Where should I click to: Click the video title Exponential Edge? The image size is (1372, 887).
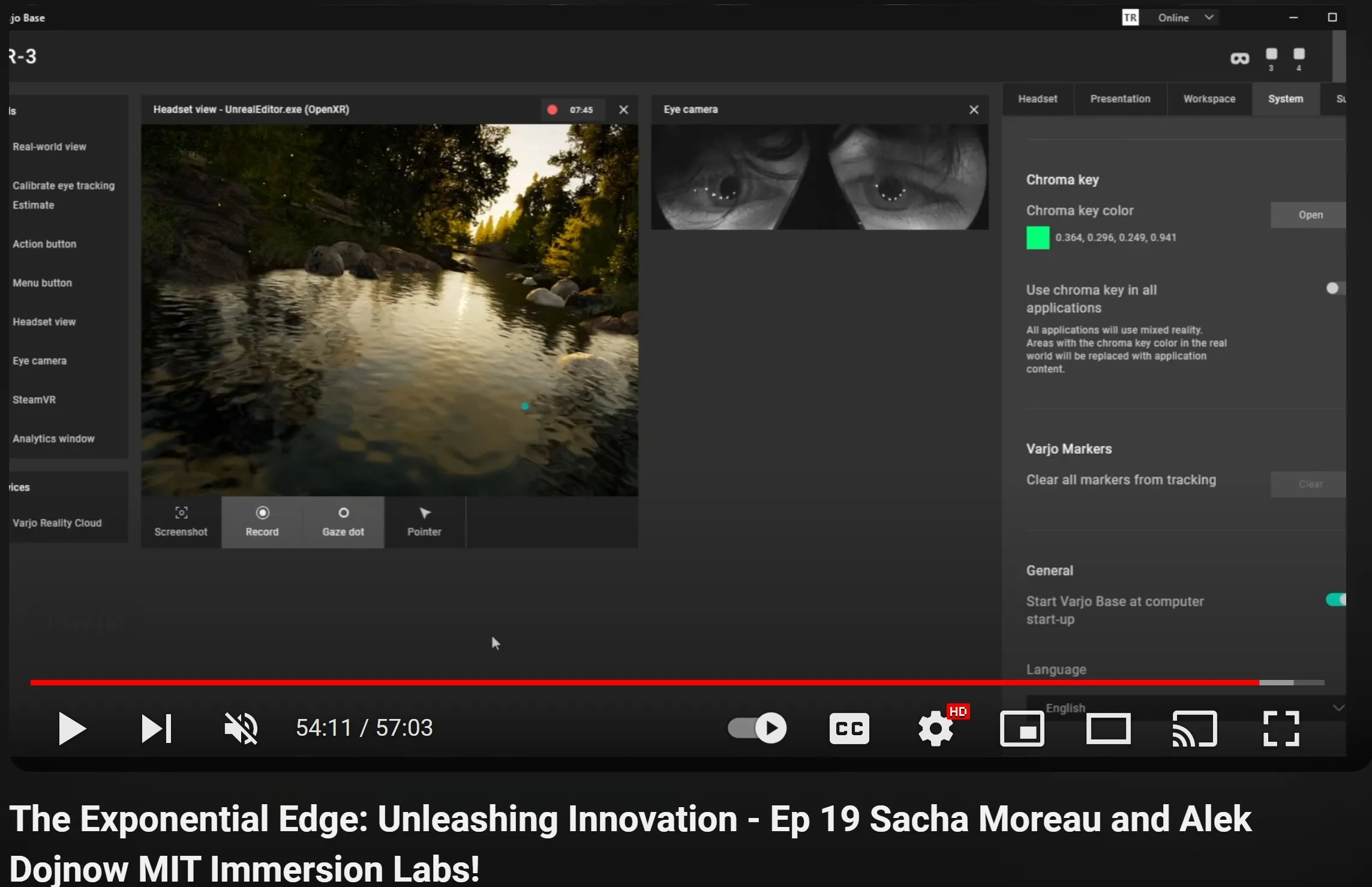(630, 844)
